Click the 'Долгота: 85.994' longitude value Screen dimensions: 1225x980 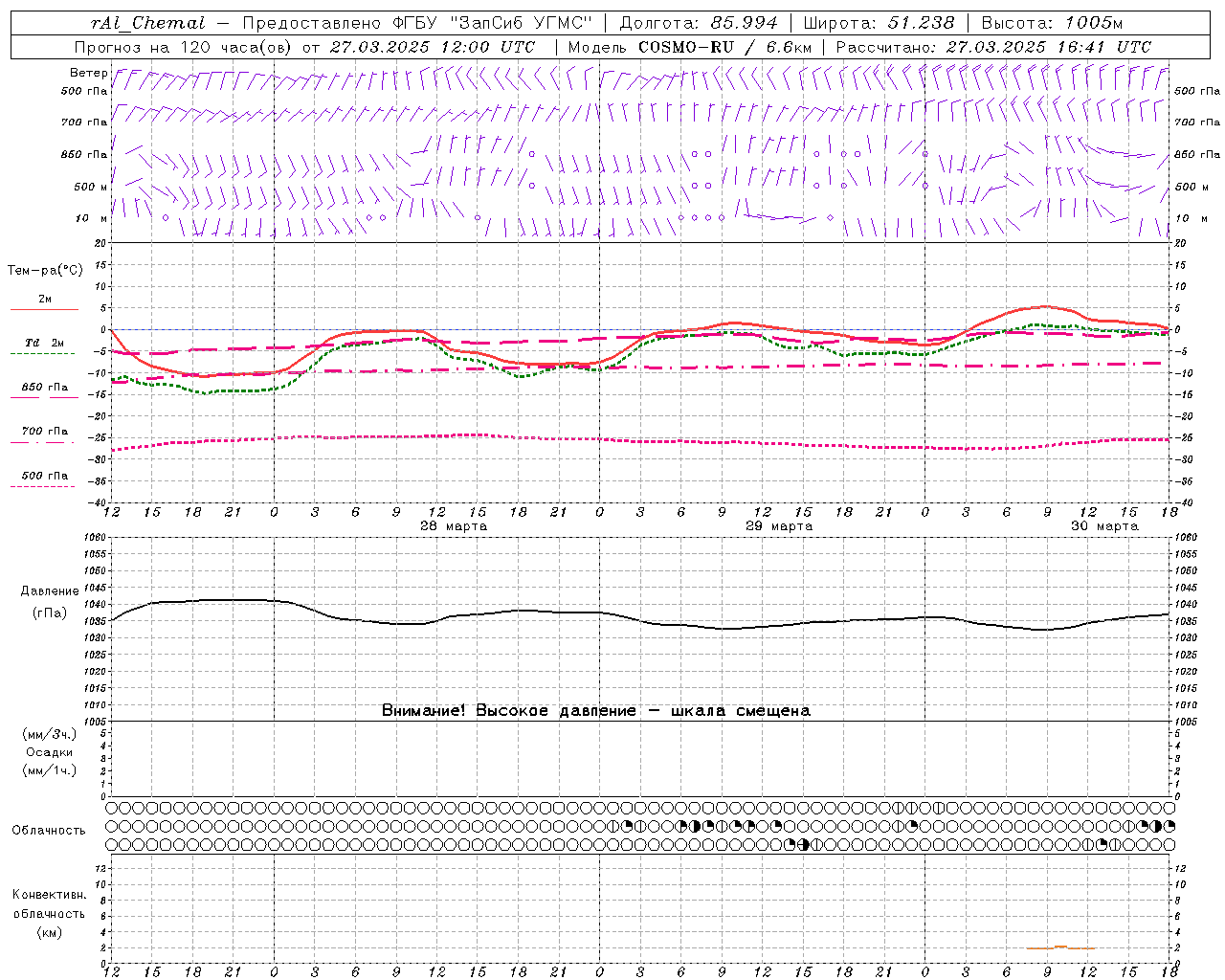pos(698,23)
